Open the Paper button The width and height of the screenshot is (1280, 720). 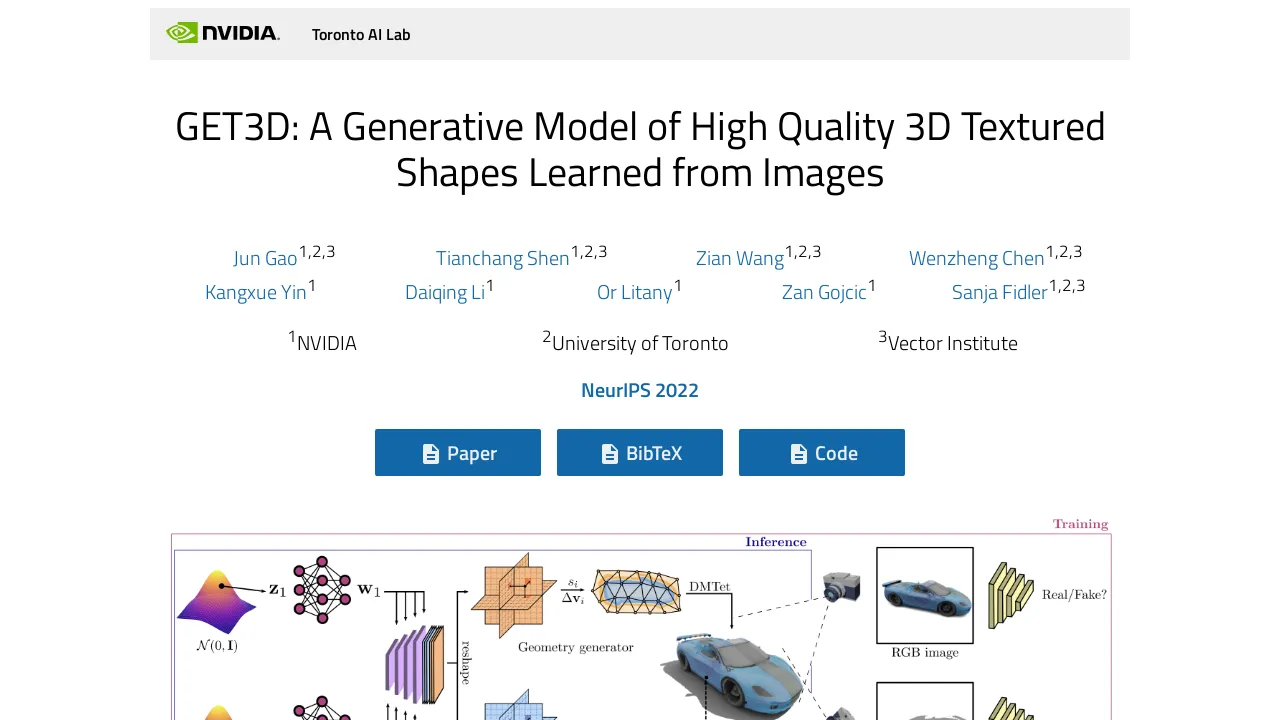pos(457,452)
